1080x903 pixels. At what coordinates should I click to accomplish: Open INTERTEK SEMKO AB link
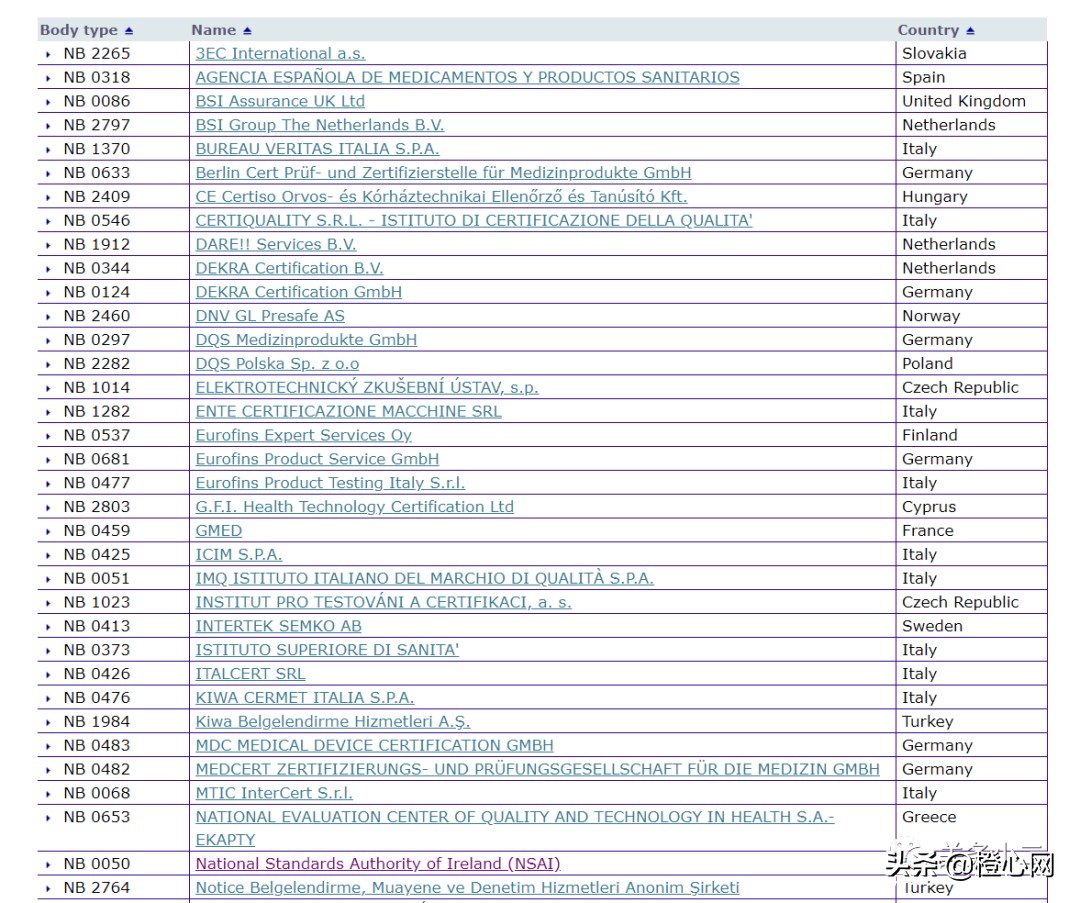click(x=278, y=626)
